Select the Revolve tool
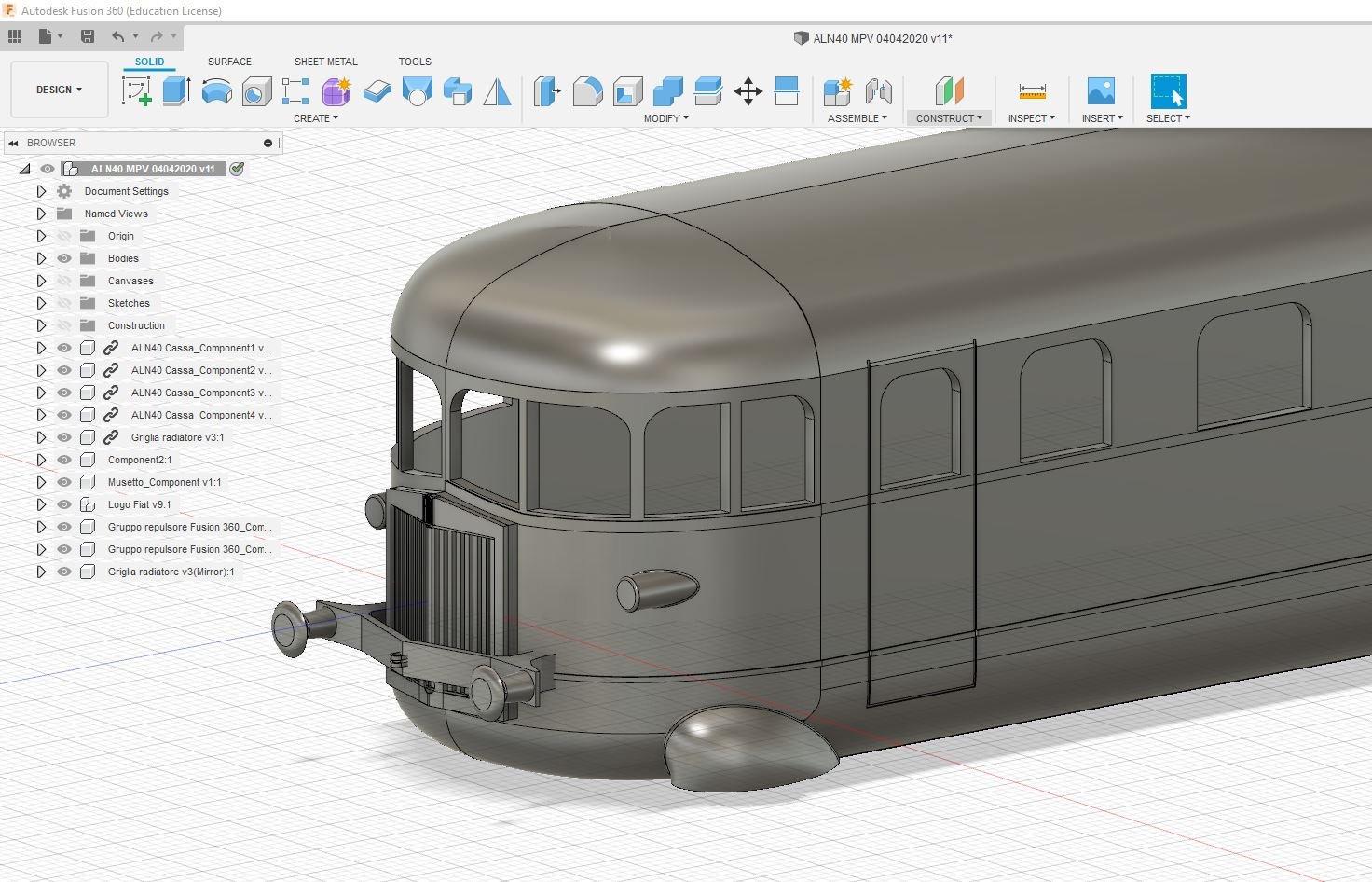 click(x=216, y=91)
